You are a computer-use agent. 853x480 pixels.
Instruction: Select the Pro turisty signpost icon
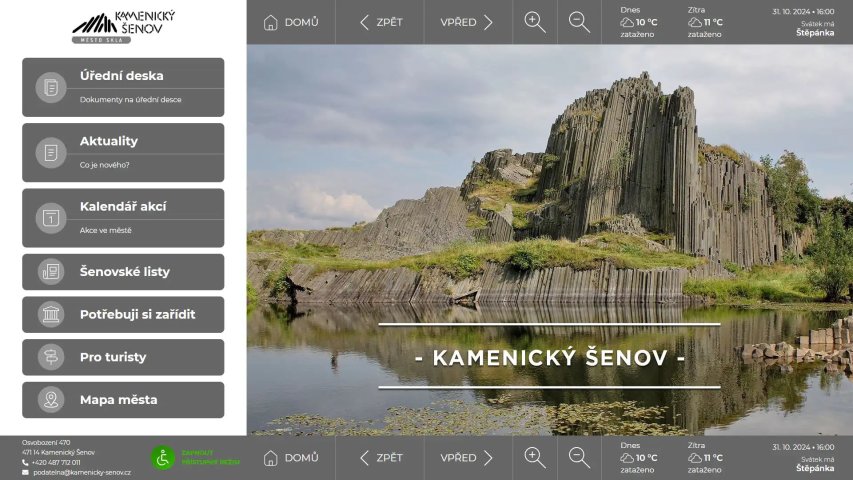tap(50, 357)
